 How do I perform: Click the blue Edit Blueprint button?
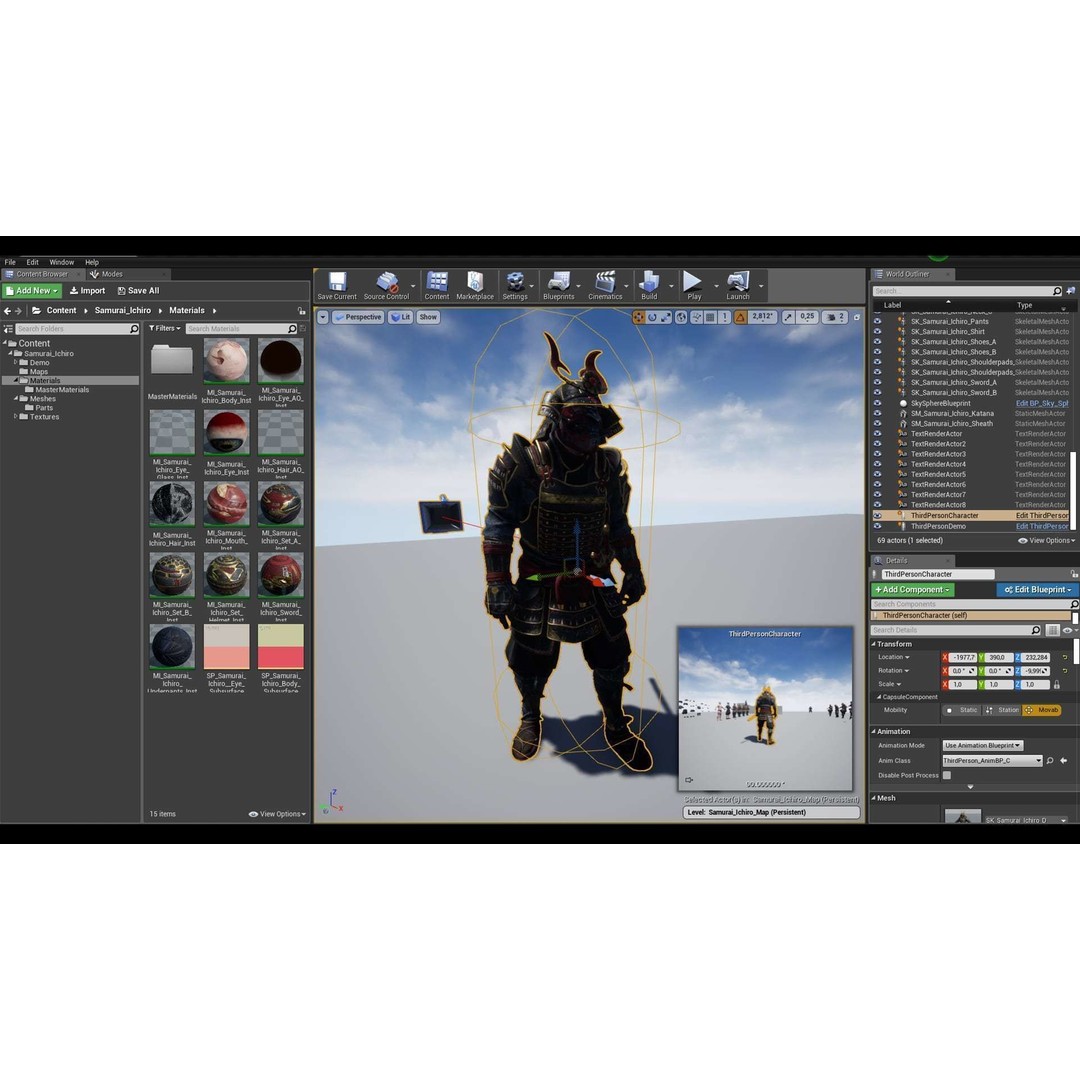tap(1037, 590)
